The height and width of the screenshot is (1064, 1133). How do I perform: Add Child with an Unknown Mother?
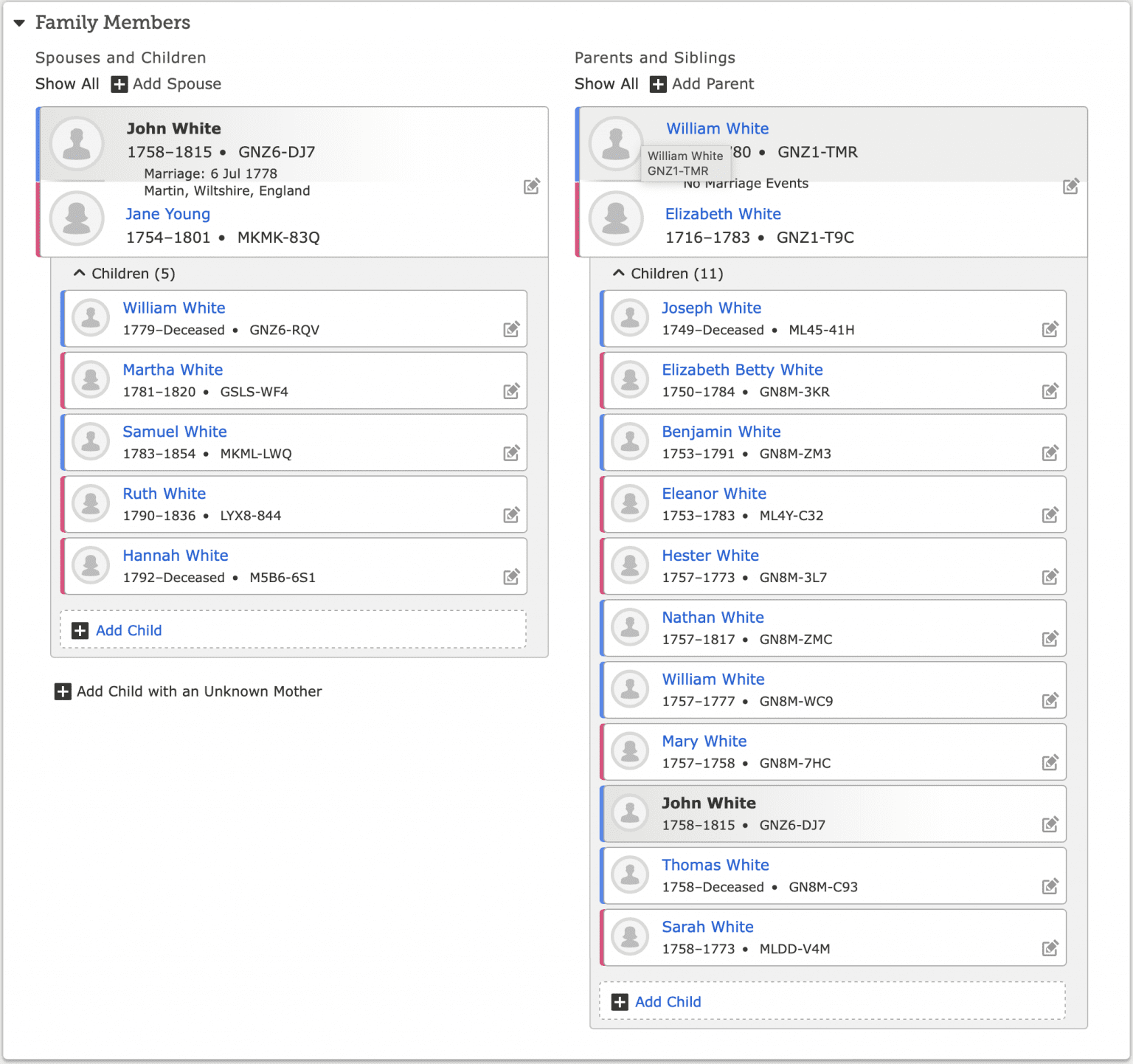188,691
